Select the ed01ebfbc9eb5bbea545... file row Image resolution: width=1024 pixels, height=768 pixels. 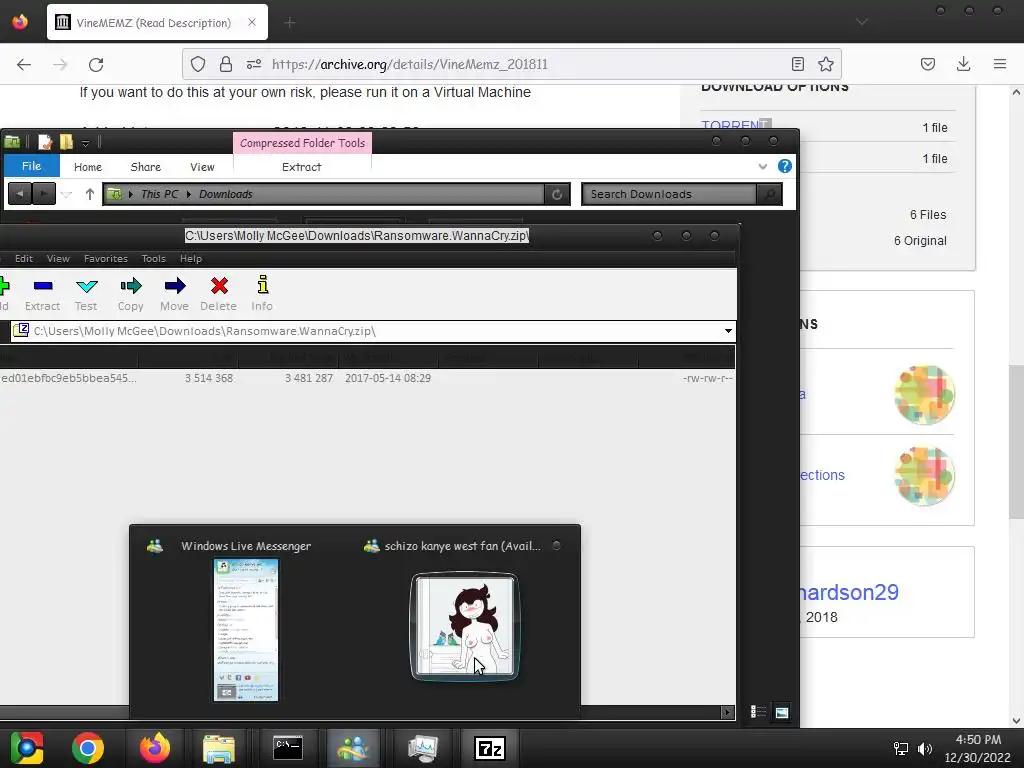366,378
